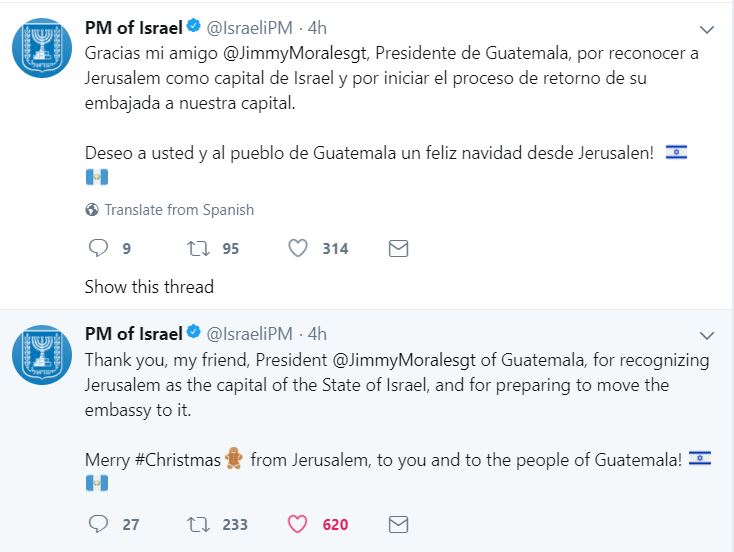The height and width of the screenshot is (552, 734).
Task: Unlike the English tweet with 620 likes
Action: tap(298, 524)
